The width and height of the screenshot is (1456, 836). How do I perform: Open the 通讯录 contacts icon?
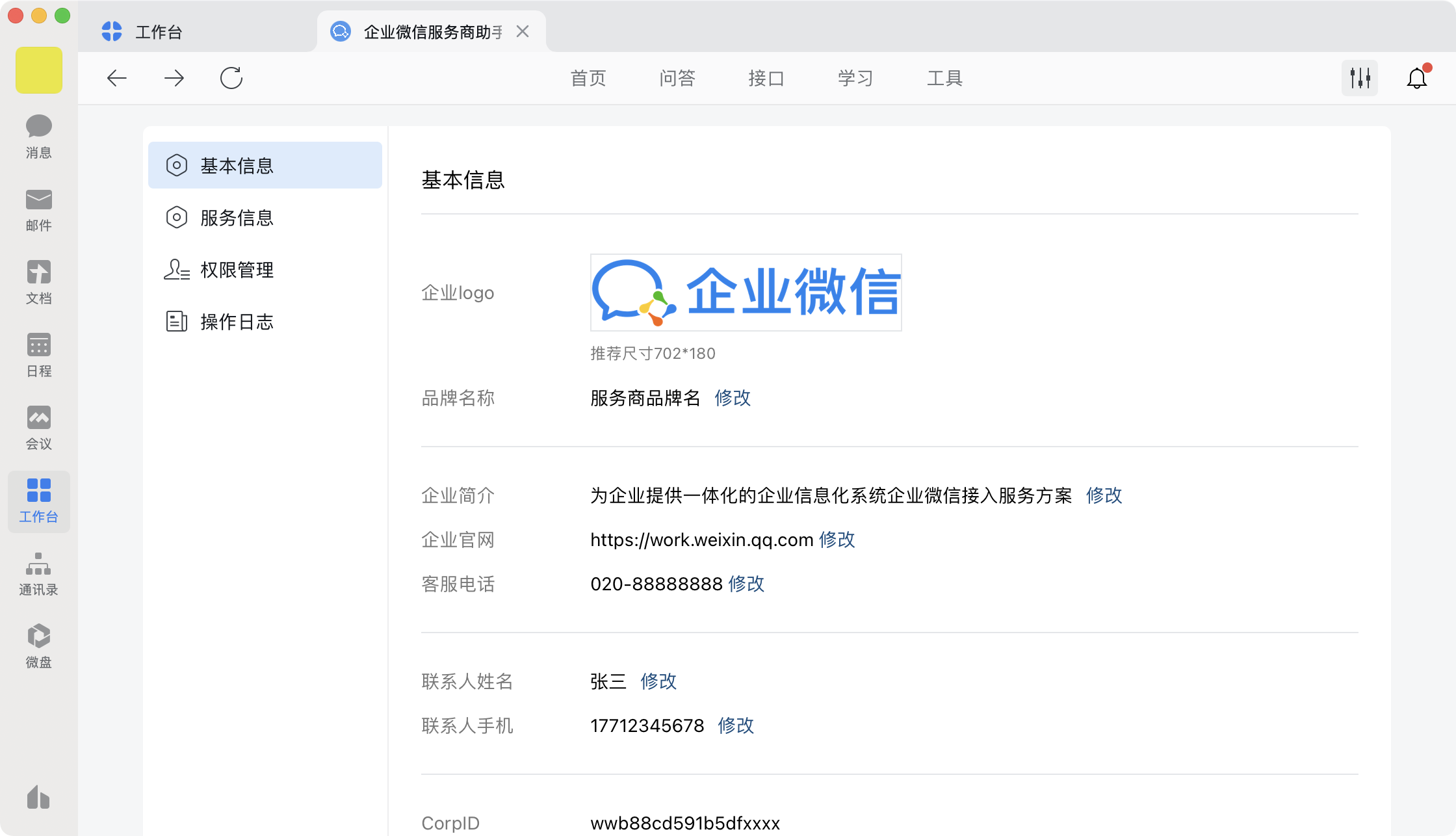pyautogui.click(x=39, y=573)
